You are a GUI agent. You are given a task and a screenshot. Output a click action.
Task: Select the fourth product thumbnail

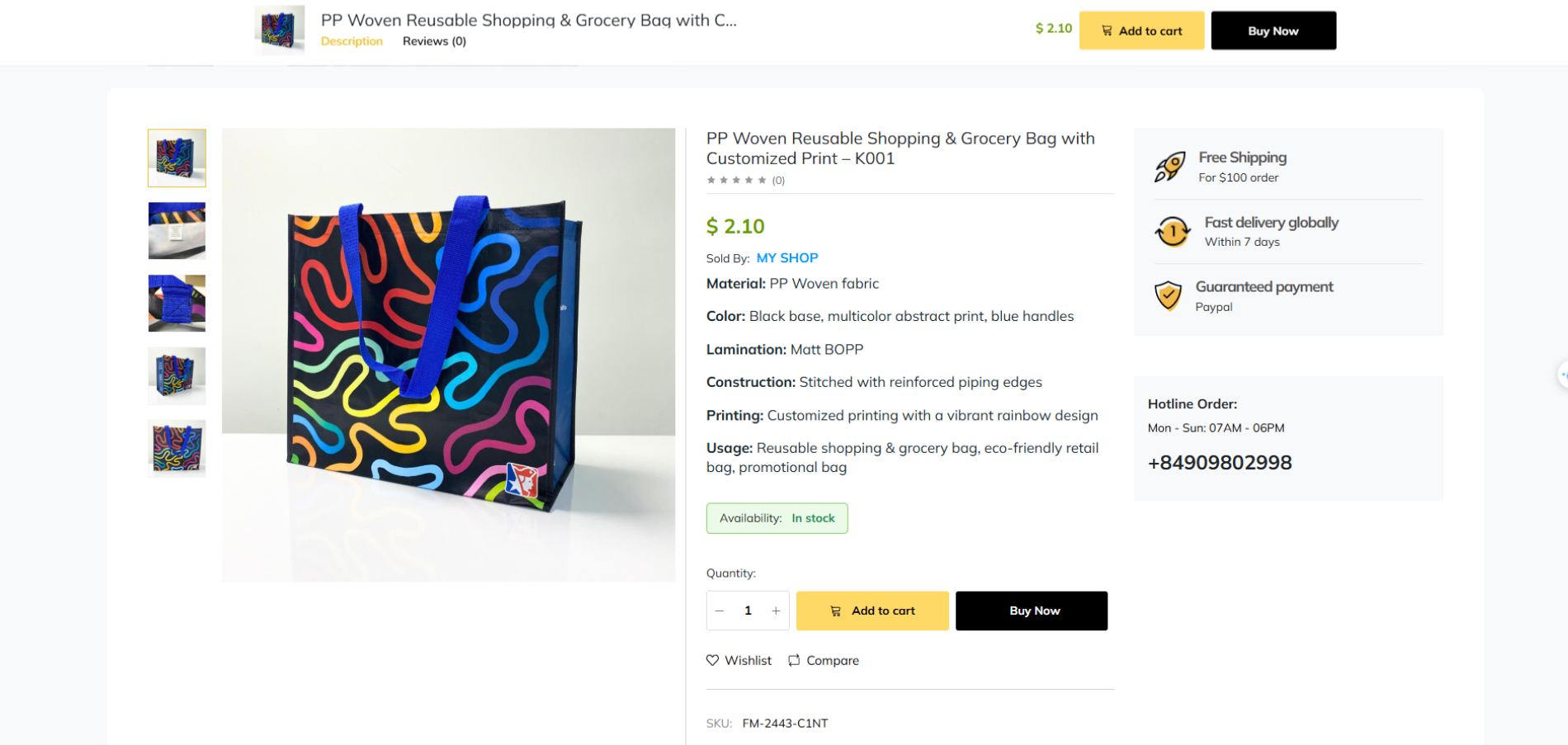point(177,376)
